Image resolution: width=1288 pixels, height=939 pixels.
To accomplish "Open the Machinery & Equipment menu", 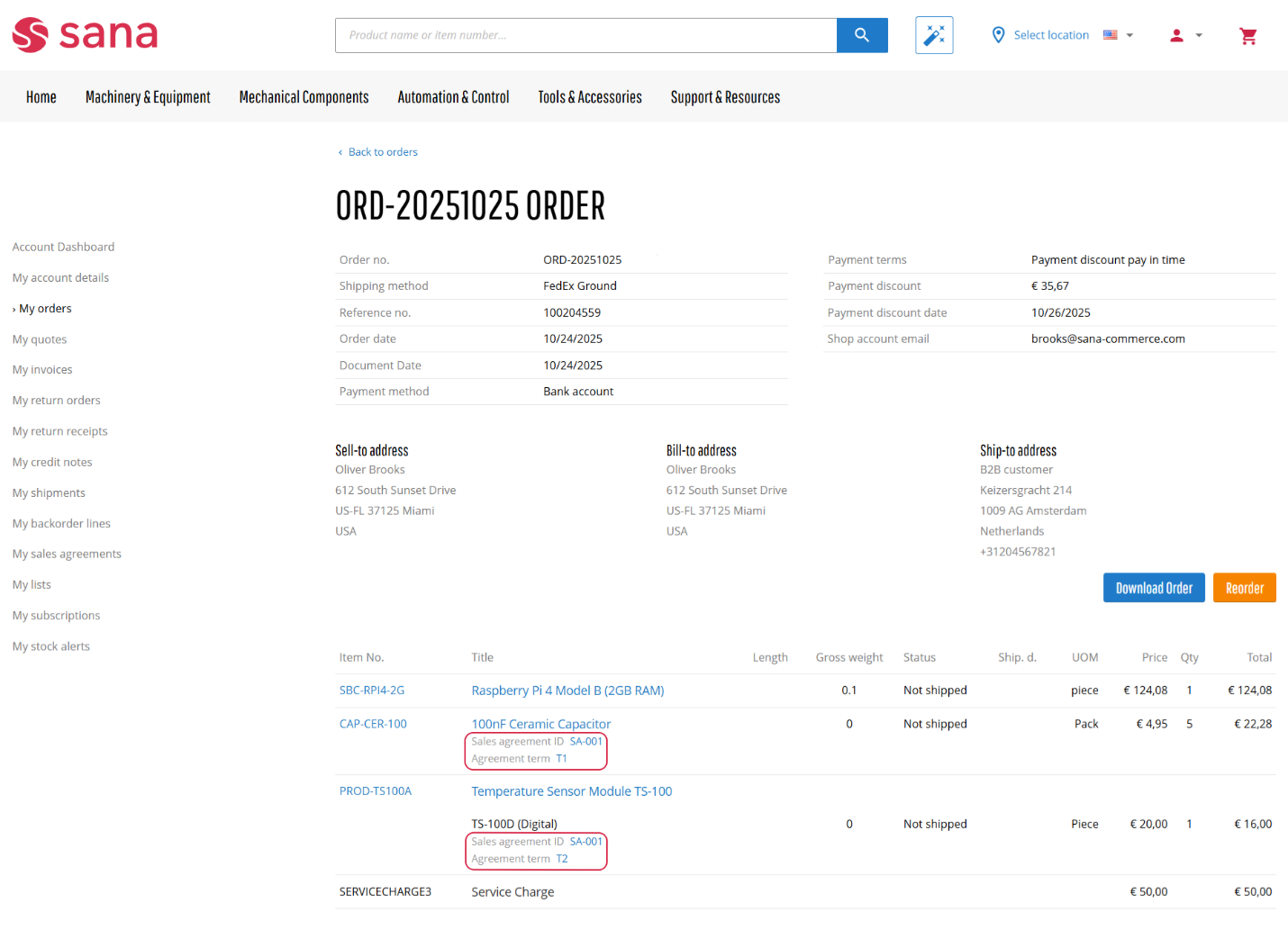I will tap(148, 97).
